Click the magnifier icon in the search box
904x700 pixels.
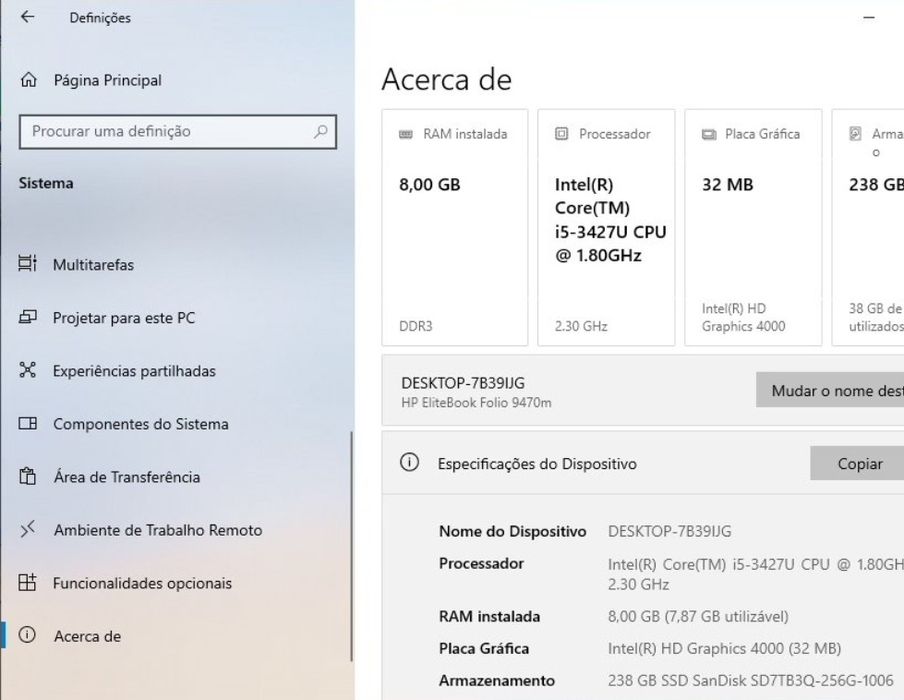321,131
